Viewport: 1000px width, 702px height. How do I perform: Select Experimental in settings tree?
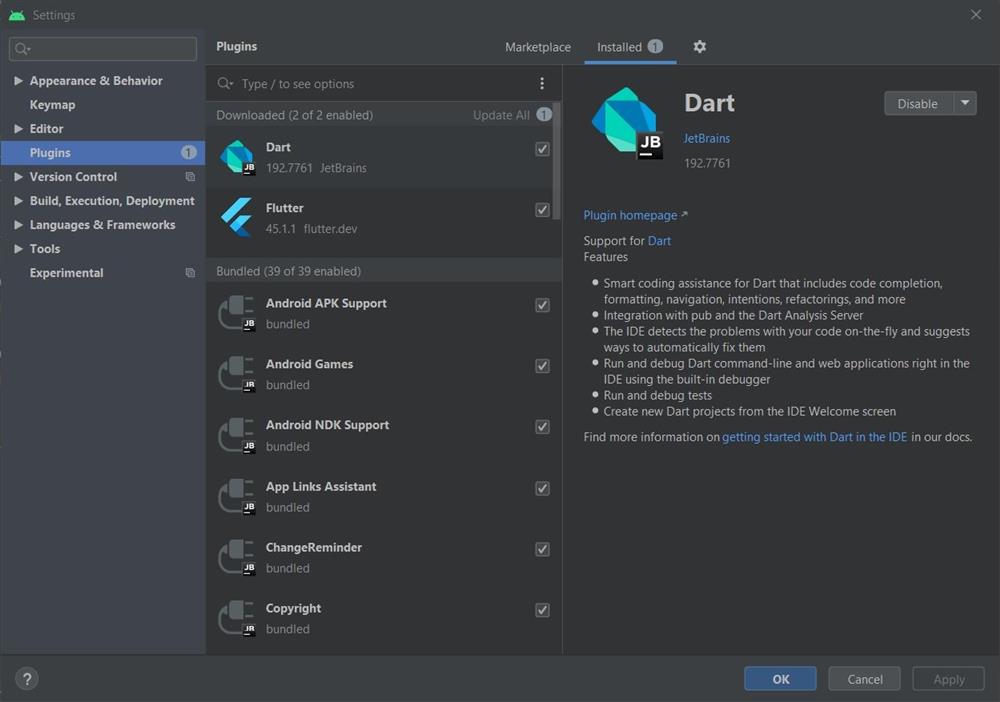(x=66, y=273)
